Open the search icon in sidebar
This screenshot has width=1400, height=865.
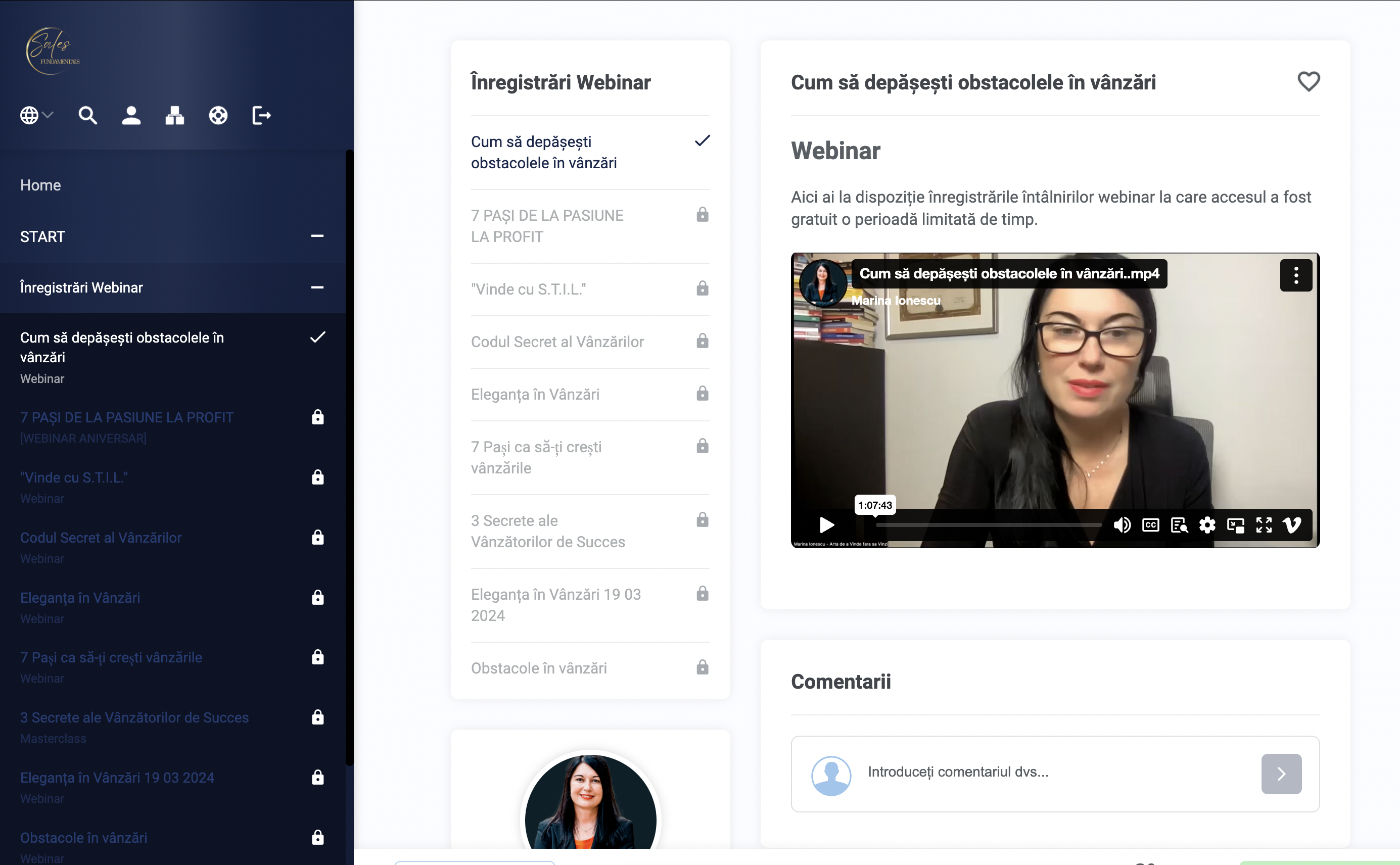[x=88, y=116]
